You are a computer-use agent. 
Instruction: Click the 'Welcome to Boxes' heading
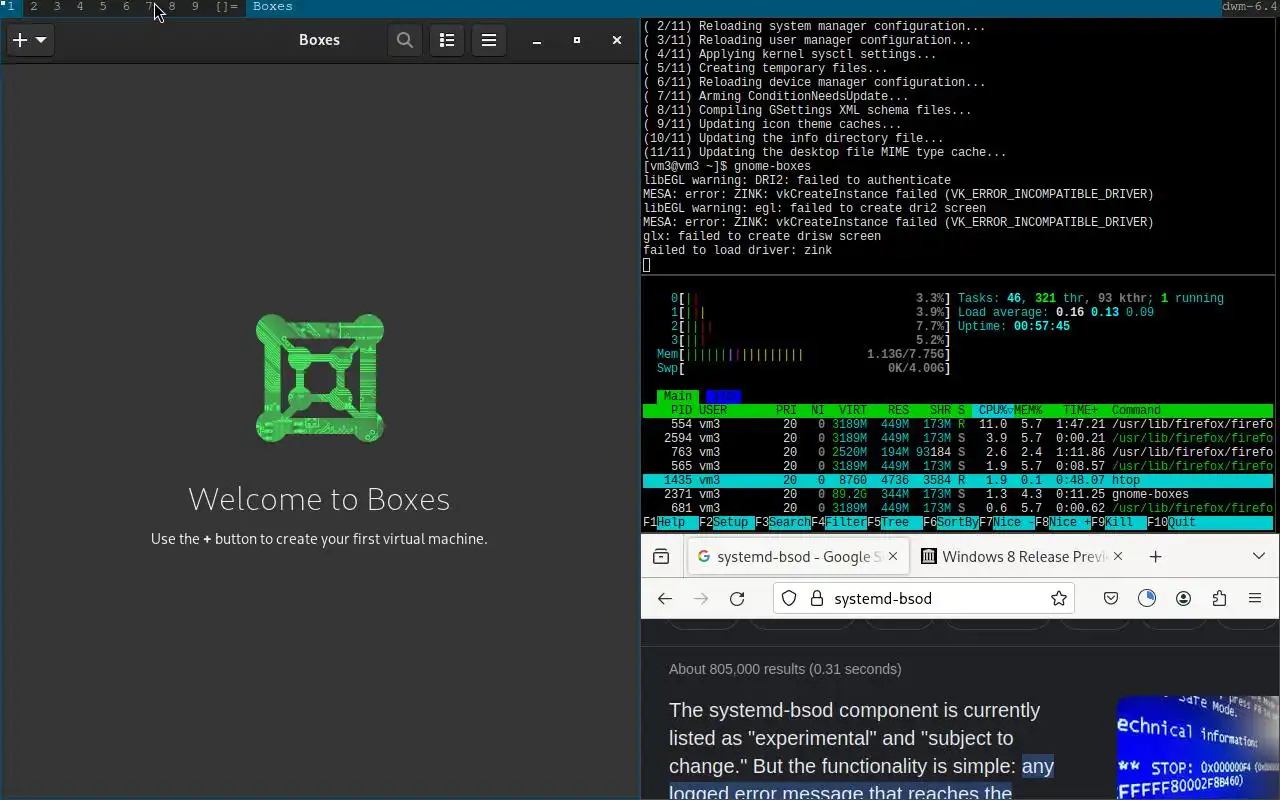(x=319, y=498)
